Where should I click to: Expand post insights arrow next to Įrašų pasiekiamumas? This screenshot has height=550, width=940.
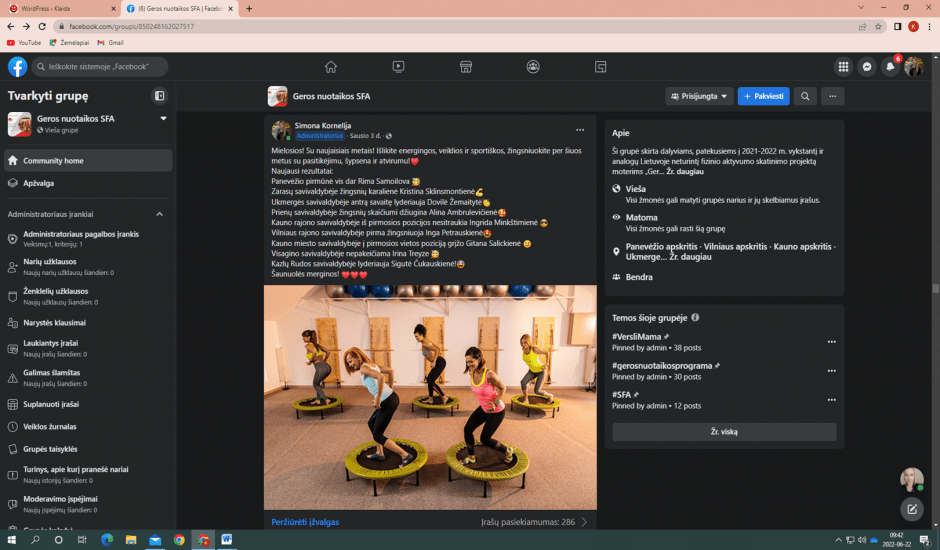[584, 522]
